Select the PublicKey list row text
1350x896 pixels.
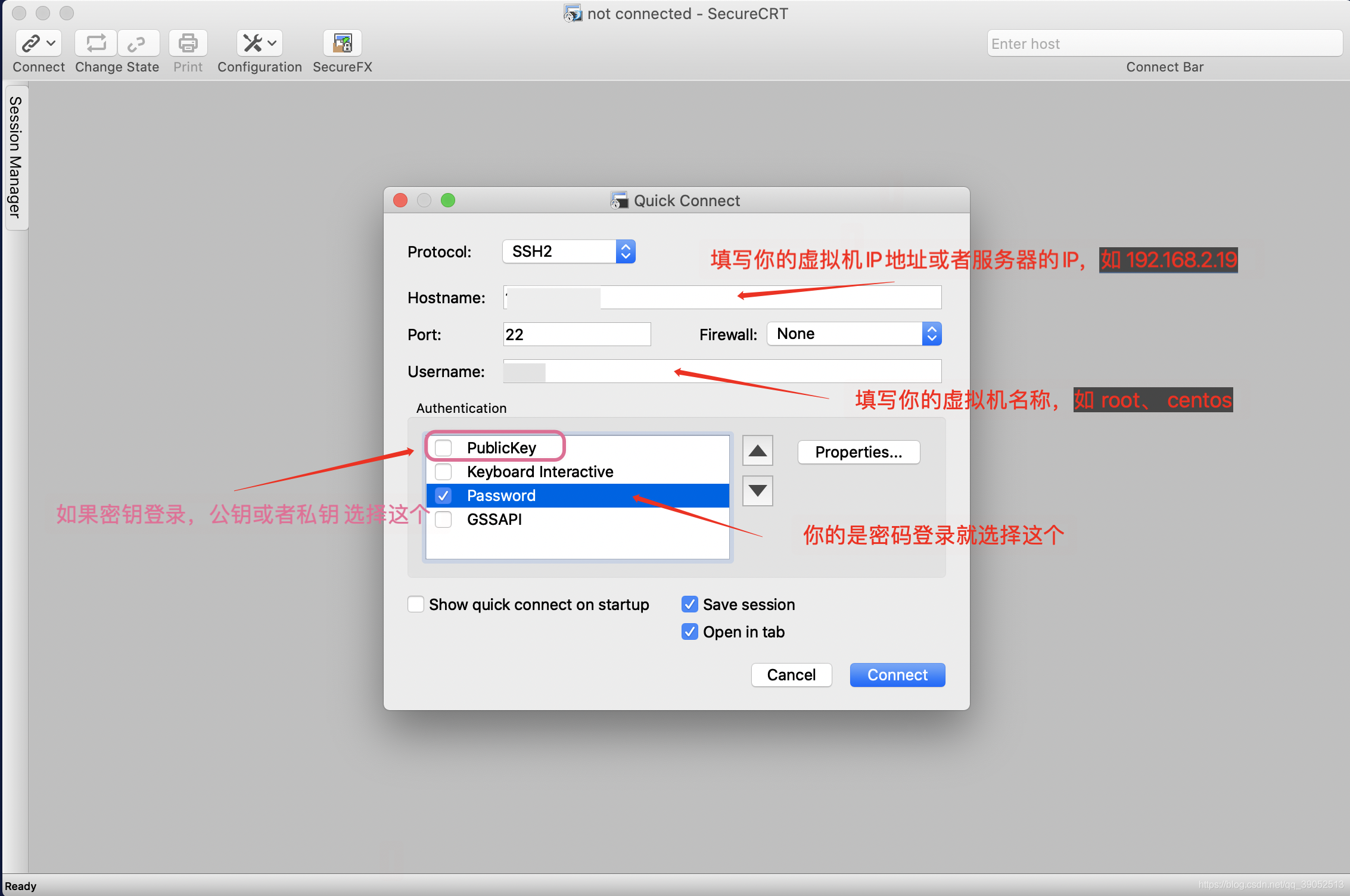coord(502,448)
